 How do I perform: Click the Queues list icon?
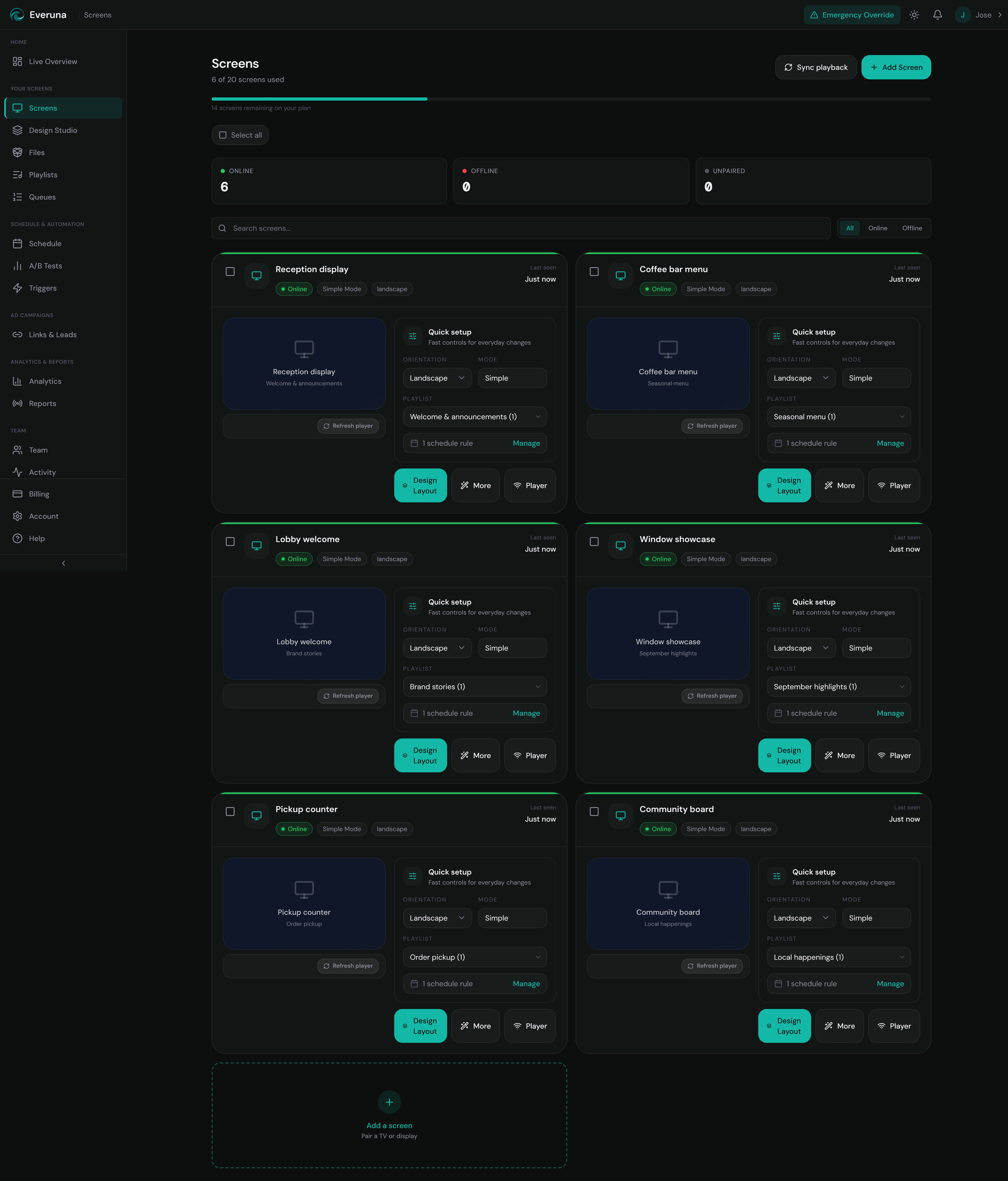click(x=18, y=197)
